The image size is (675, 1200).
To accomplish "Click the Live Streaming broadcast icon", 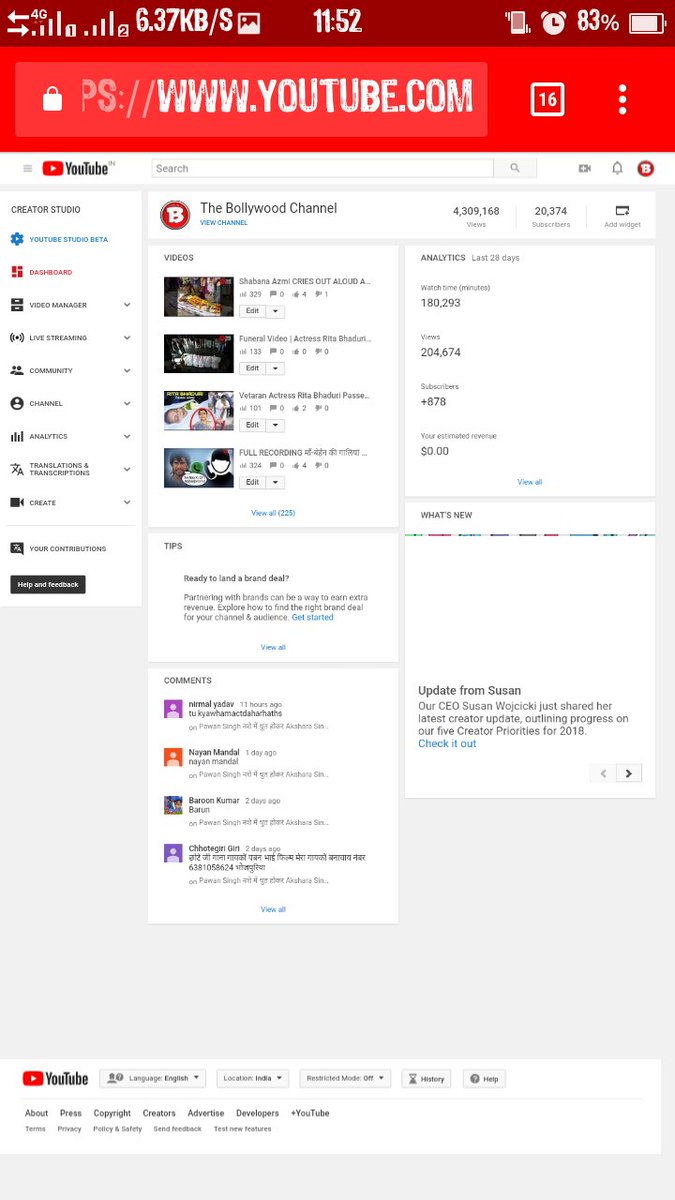I will click(17, 338).
